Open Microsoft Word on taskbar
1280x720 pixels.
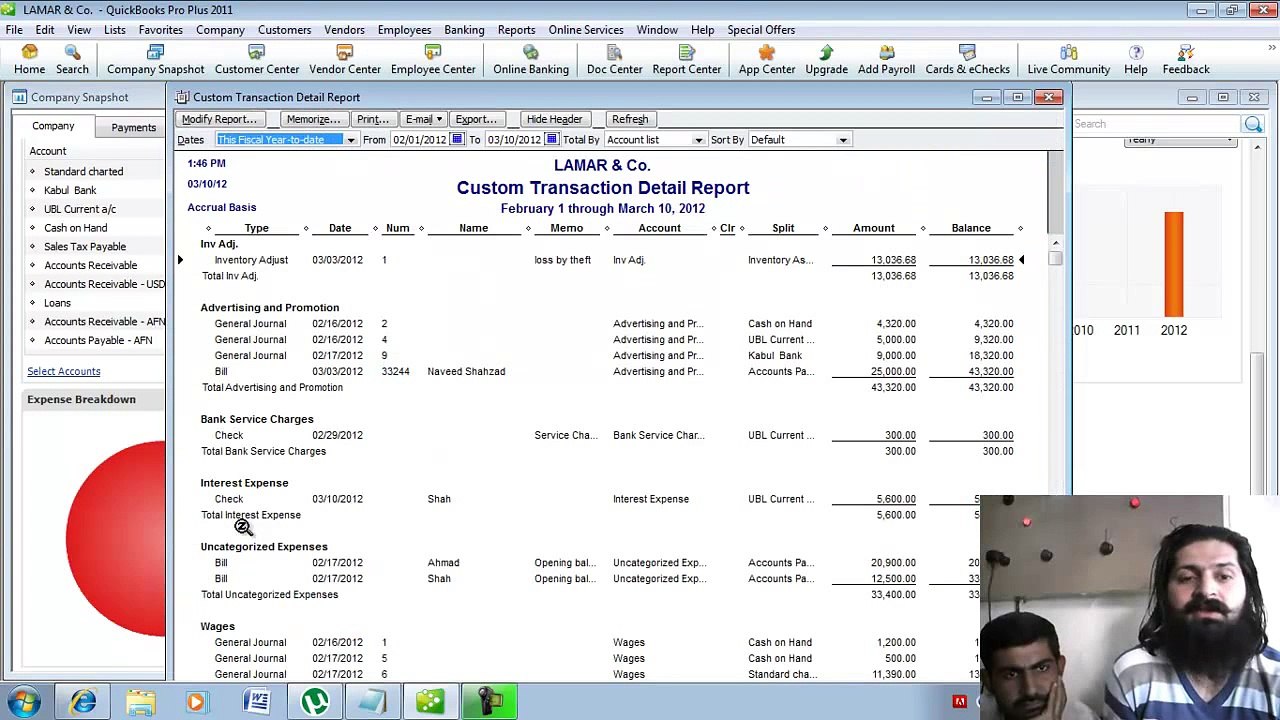pyautogui.click(x=258, y=702)
